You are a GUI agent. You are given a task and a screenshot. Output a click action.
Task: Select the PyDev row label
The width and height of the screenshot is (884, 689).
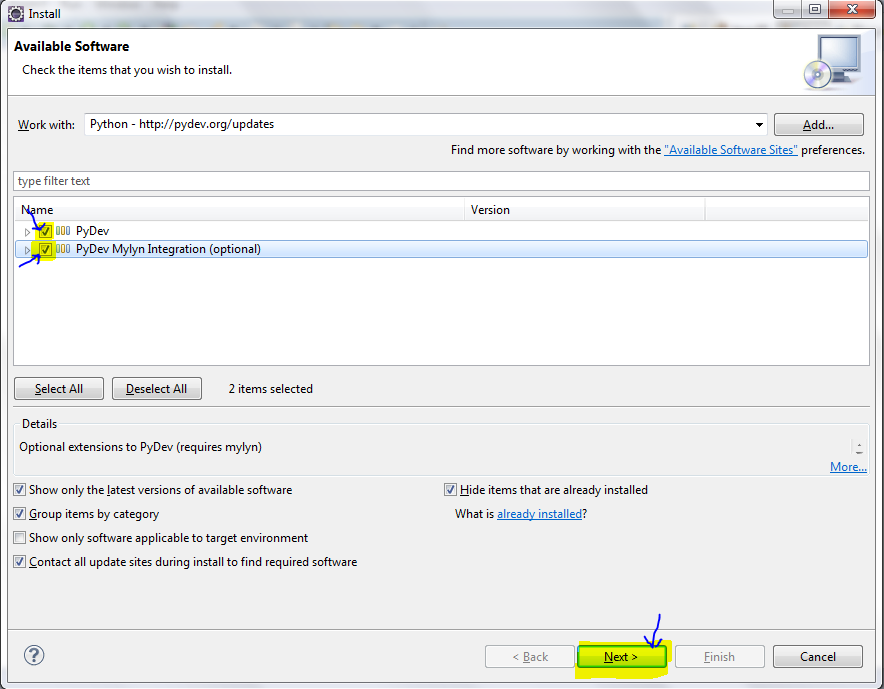tap(92, 231)
